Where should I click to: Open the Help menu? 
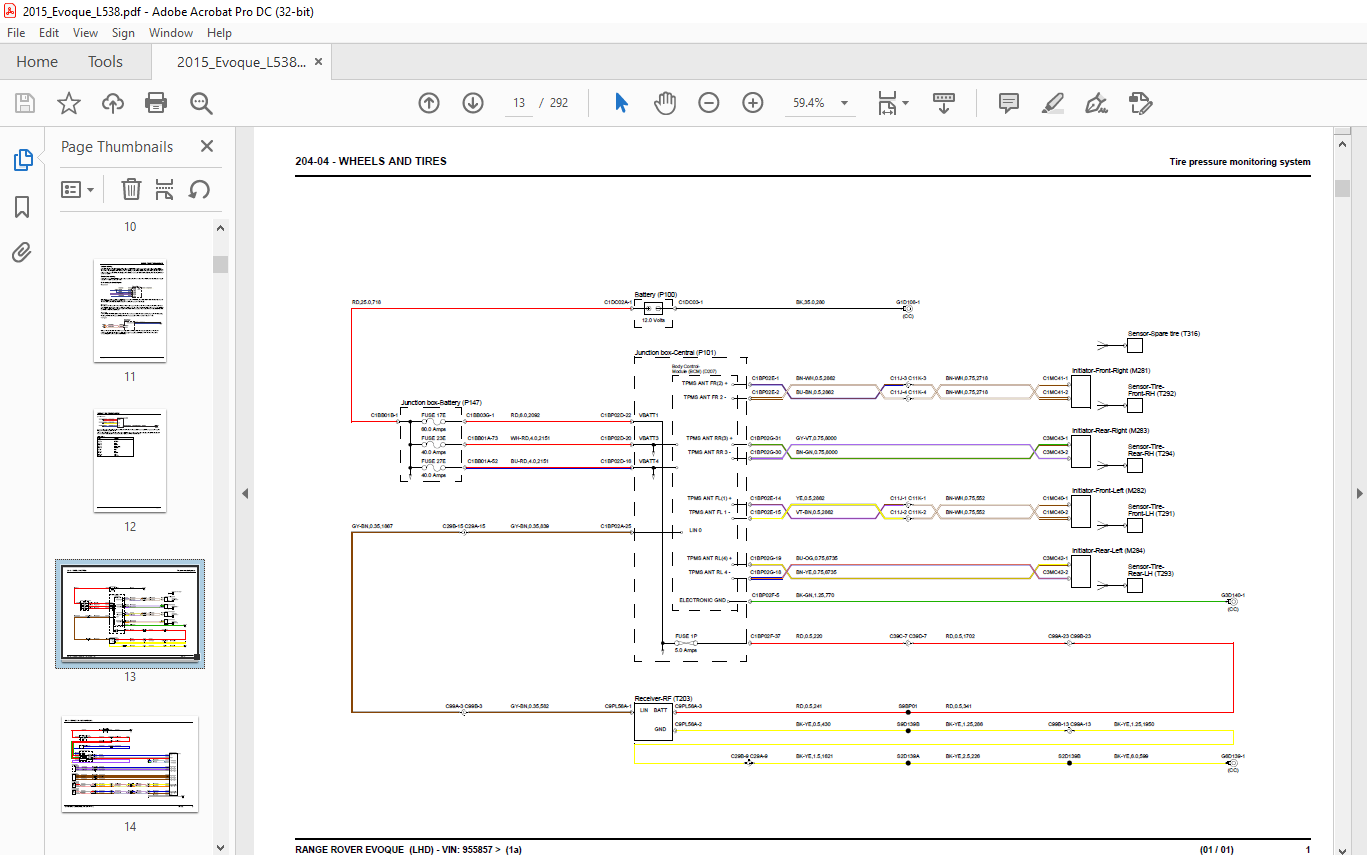219,33
